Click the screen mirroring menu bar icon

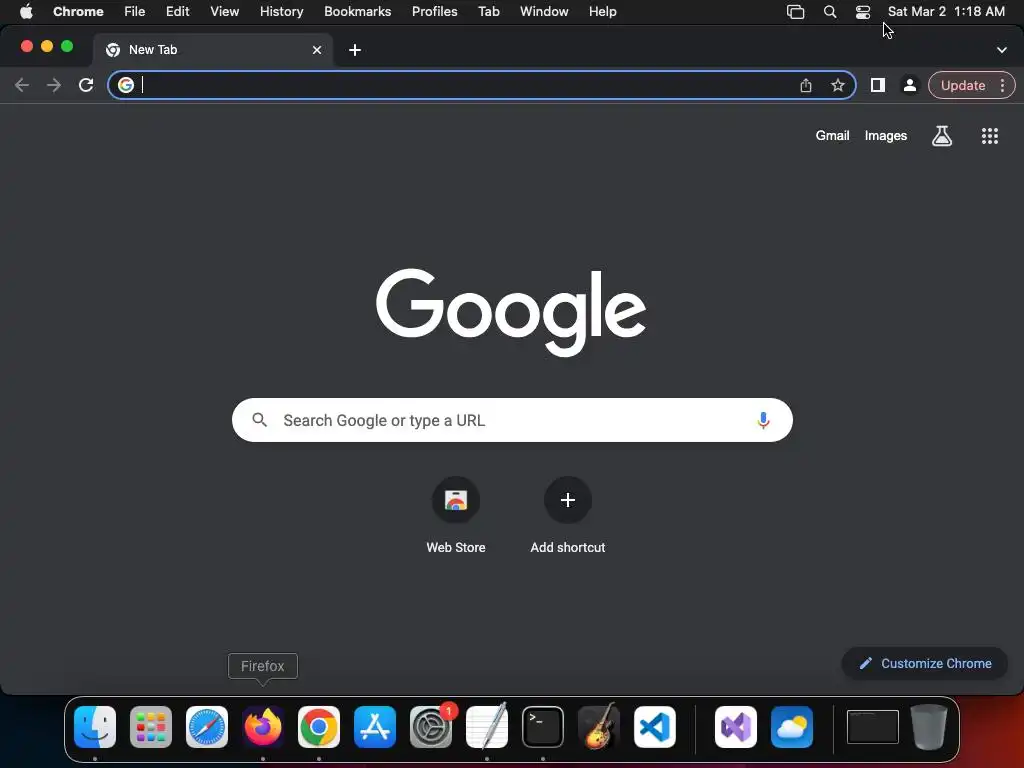[795, 12]
